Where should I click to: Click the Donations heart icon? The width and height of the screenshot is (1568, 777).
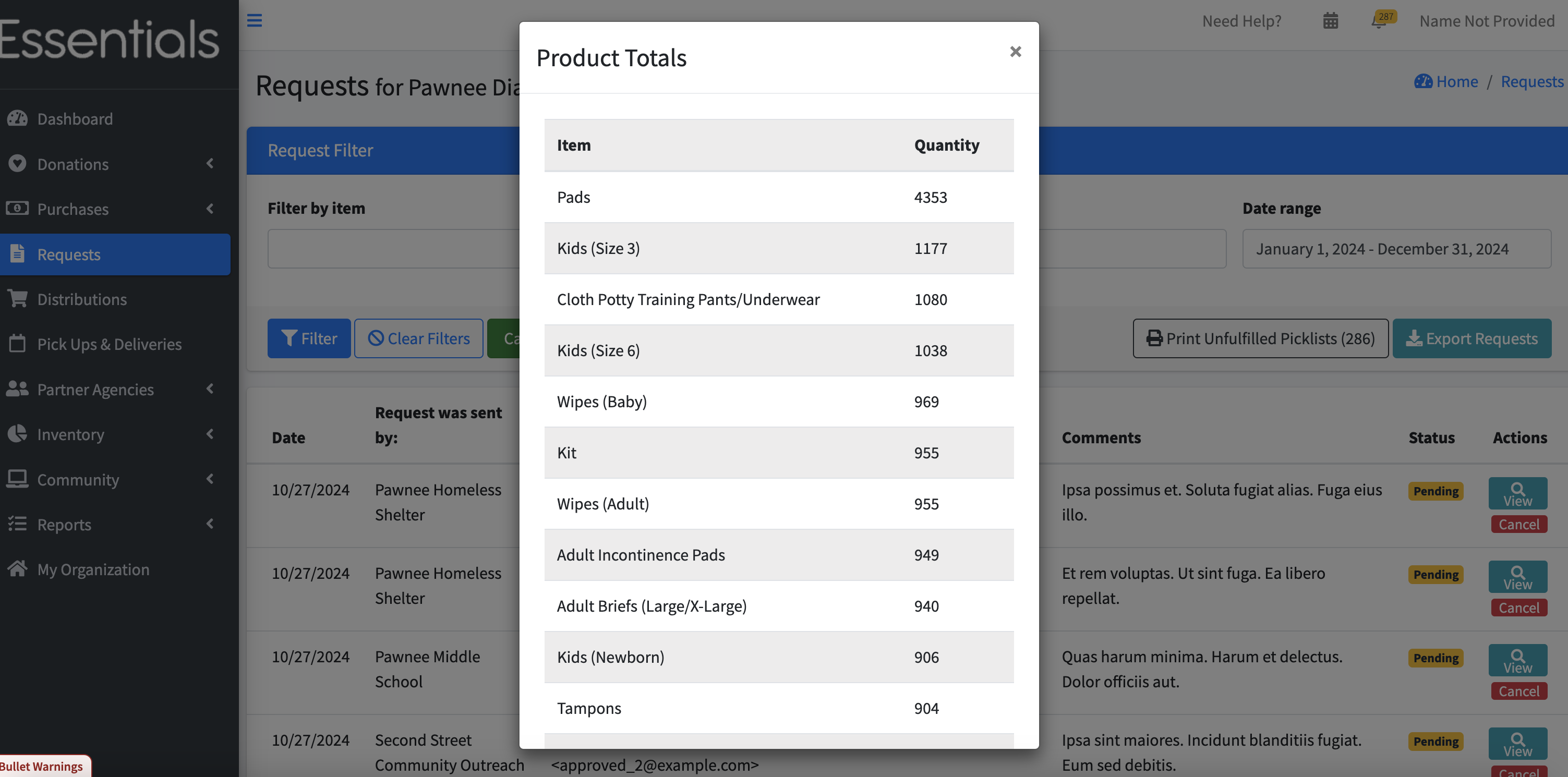[x=18, y=164]
